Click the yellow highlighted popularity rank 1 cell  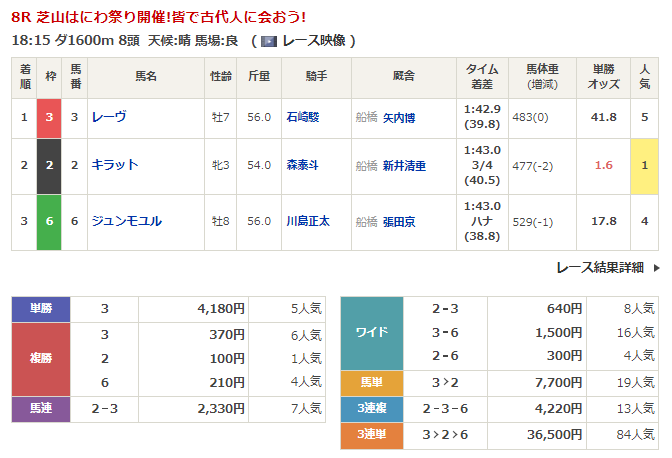point(645,165)
